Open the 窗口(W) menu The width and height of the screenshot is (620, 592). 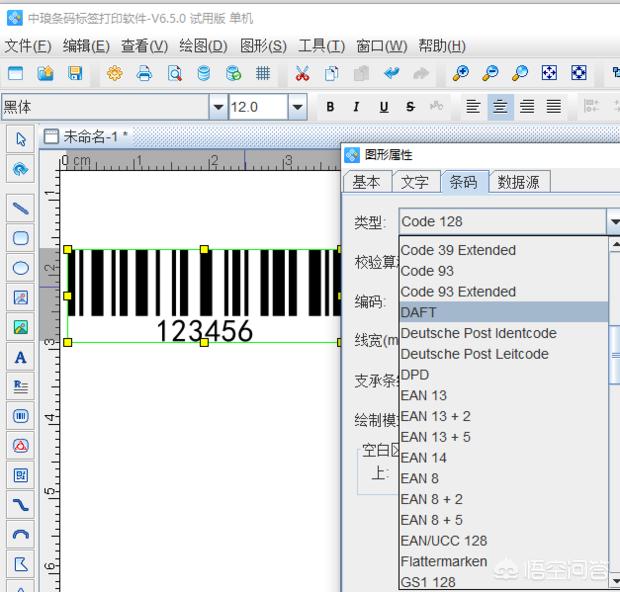pyautogui.click(x=382, y=46)
